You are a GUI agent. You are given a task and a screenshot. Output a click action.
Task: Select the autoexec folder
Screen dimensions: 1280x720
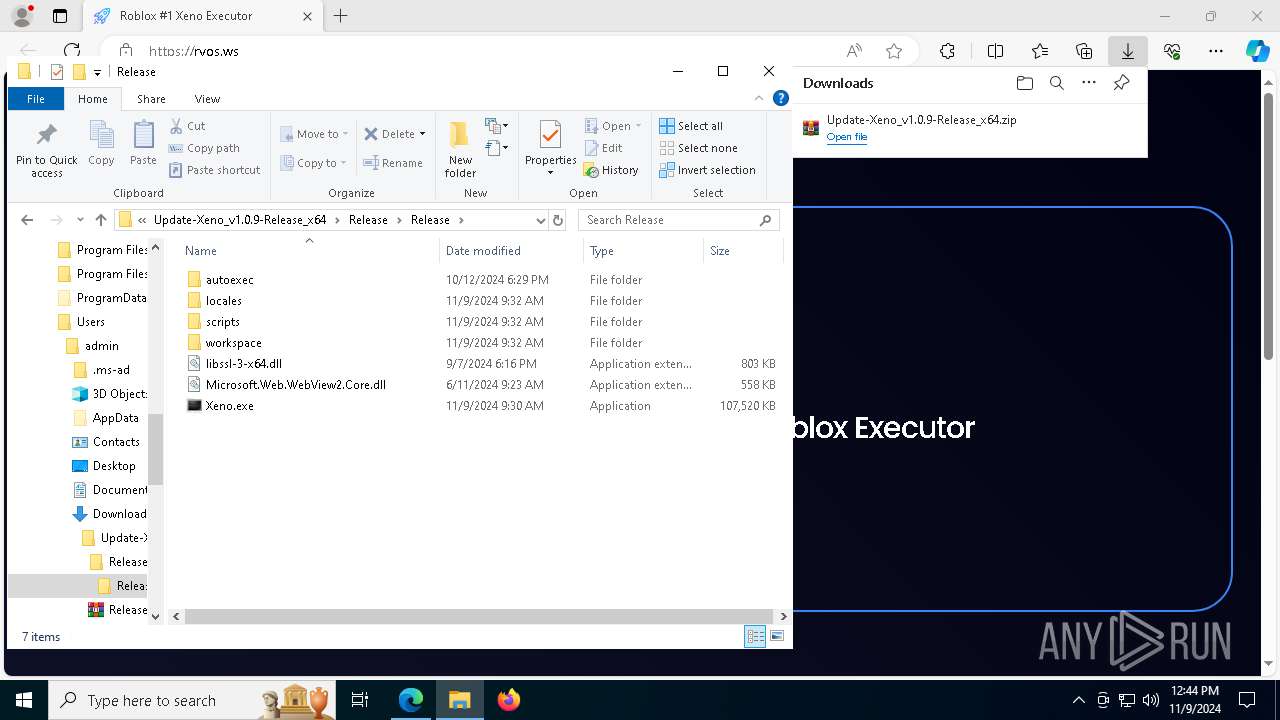click(x=230, y=280)
